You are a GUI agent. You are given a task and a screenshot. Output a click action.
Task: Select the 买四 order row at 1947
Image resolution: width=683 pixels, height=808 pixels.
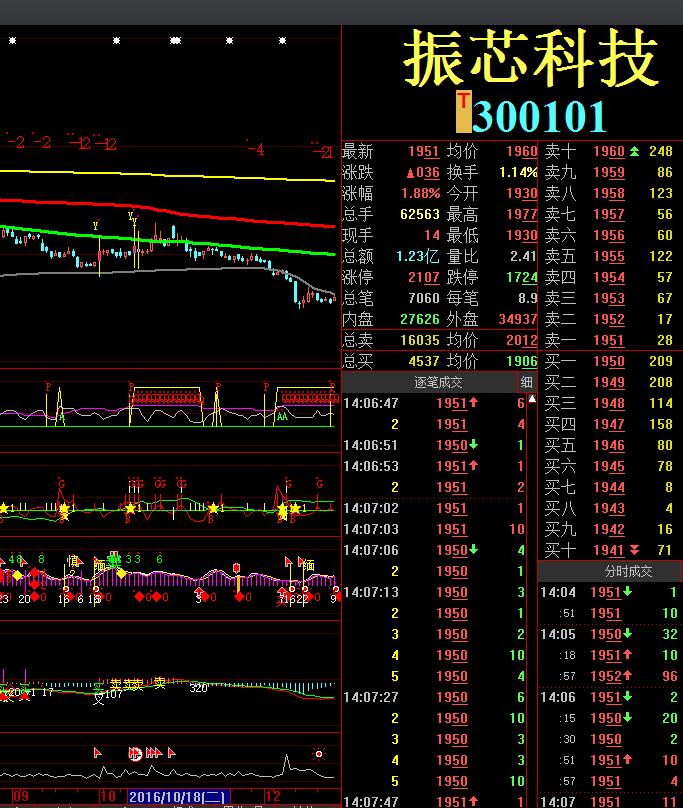(x=610, y=425)
